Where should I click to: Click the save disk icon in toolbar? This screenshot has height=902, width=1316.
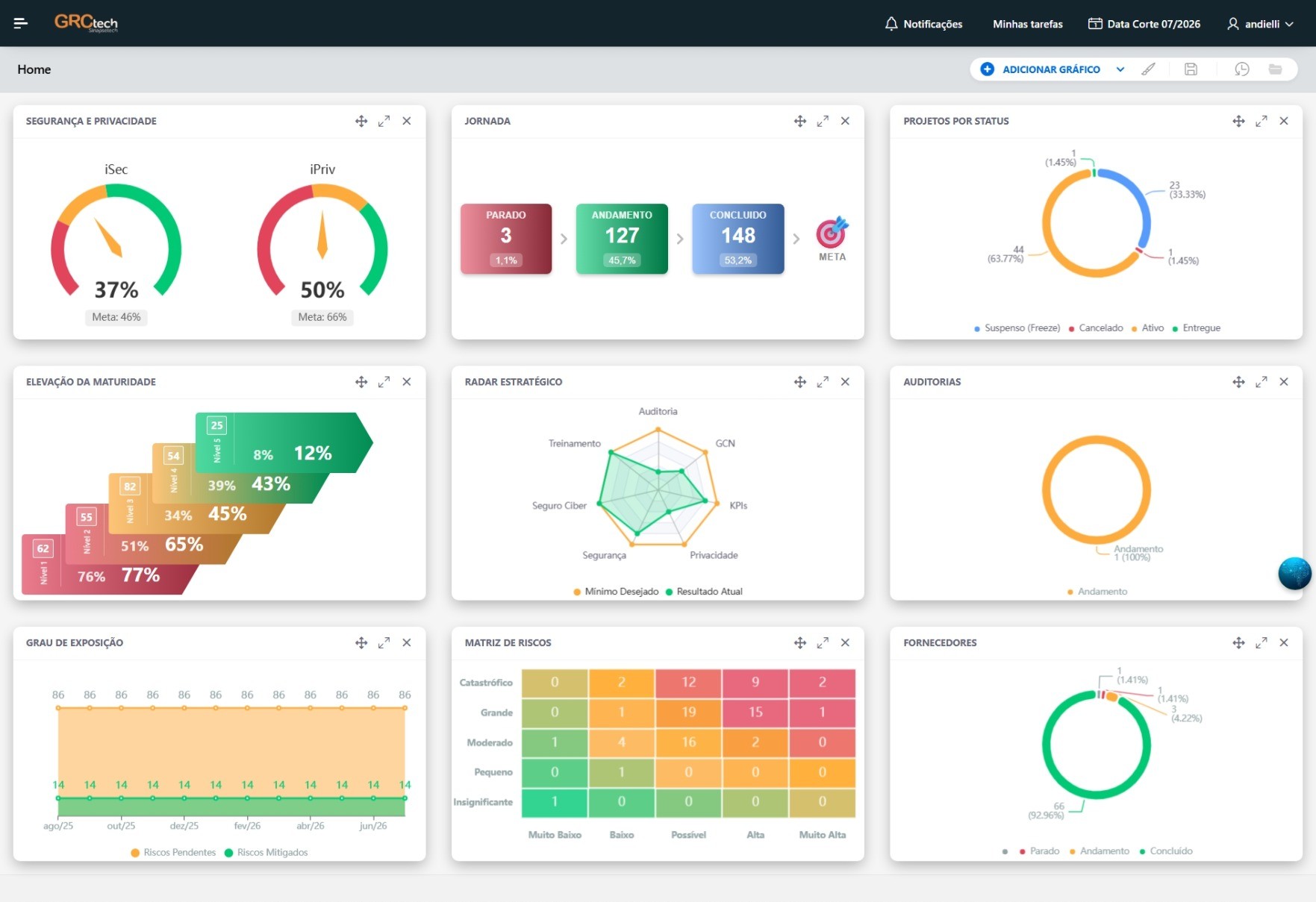point(1191,69)
